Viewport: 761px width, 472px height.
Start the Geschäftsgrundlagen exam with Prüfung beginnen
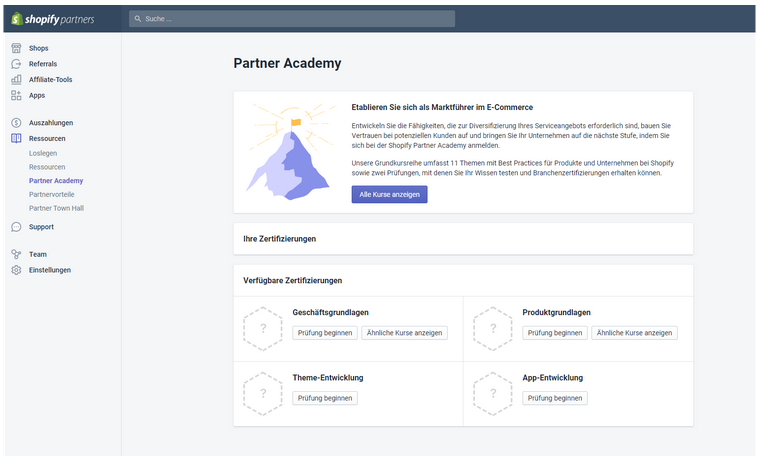[x=325, y=333]
